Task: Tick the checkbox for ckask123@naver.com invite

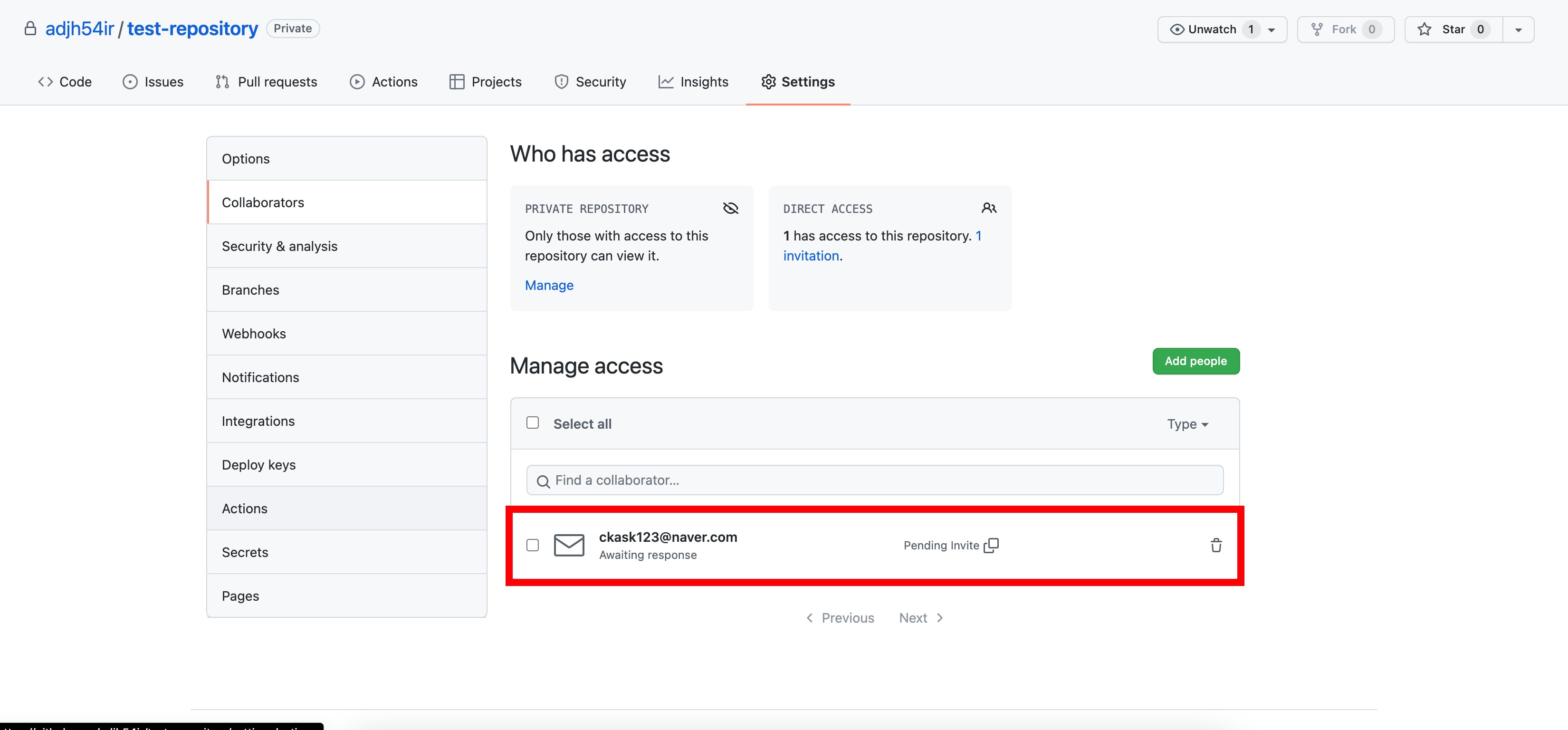Action: point(533,545)
